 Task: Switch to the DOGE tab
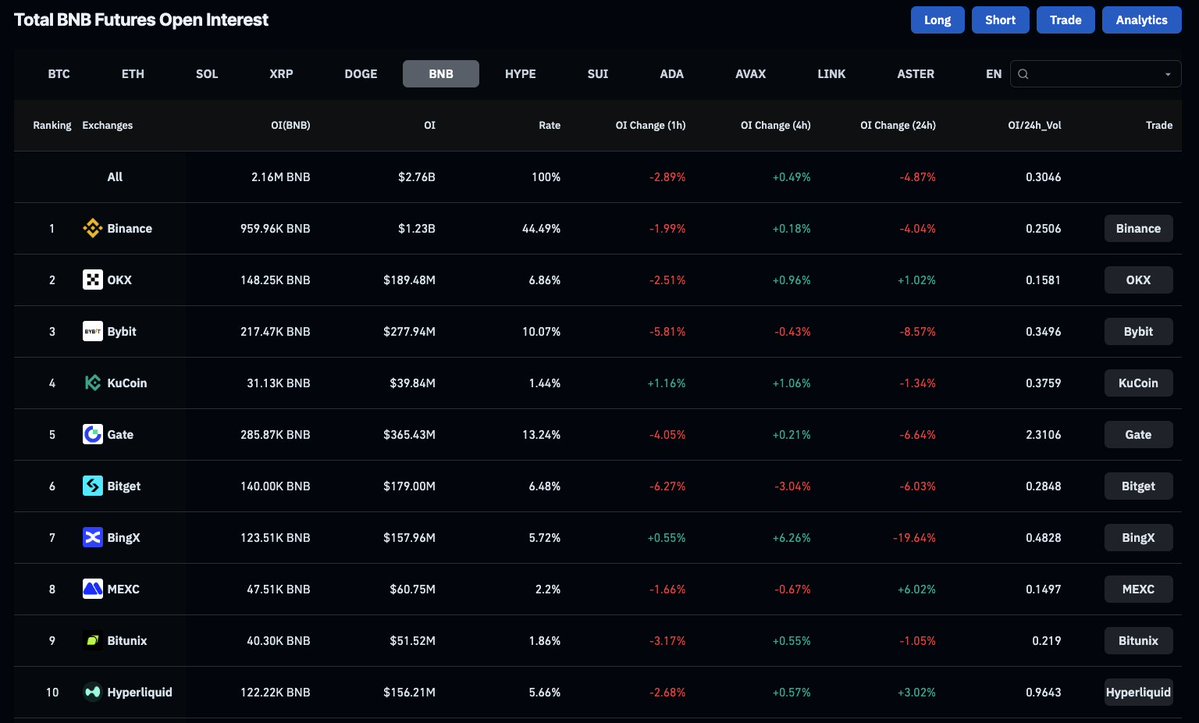pyautogui.click(x=361, y=74)
